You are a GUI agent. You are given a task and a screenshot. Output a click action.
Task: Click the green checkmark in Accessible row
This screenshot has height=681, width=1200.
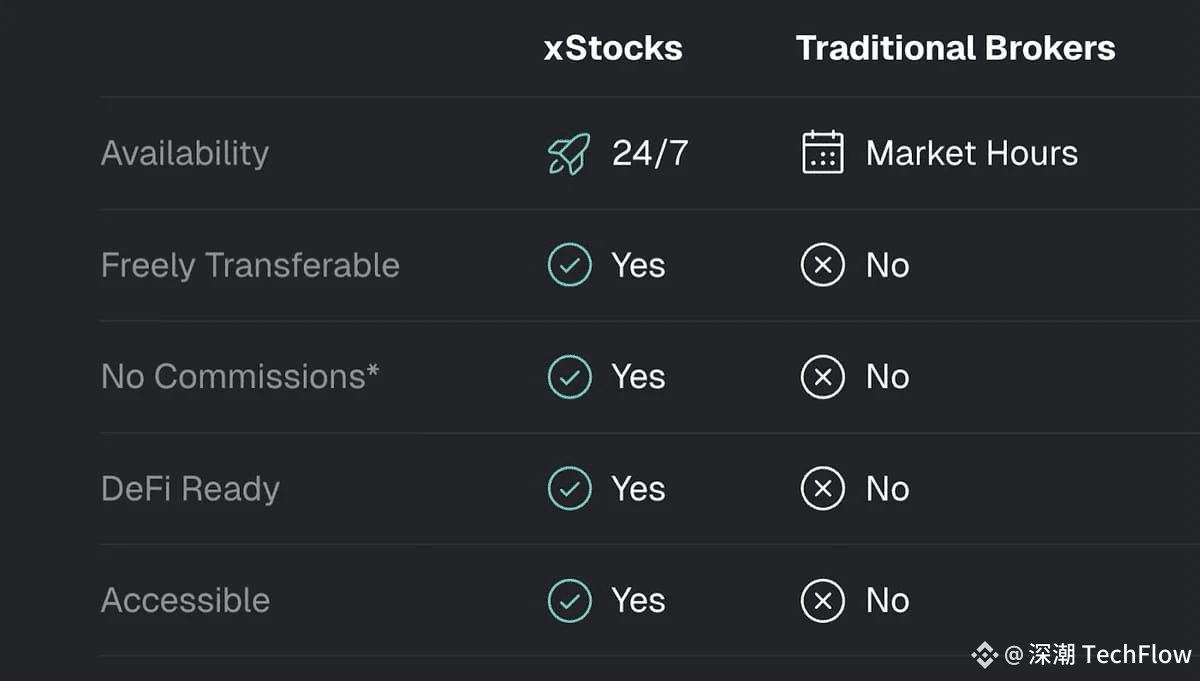tap(570, 601)
